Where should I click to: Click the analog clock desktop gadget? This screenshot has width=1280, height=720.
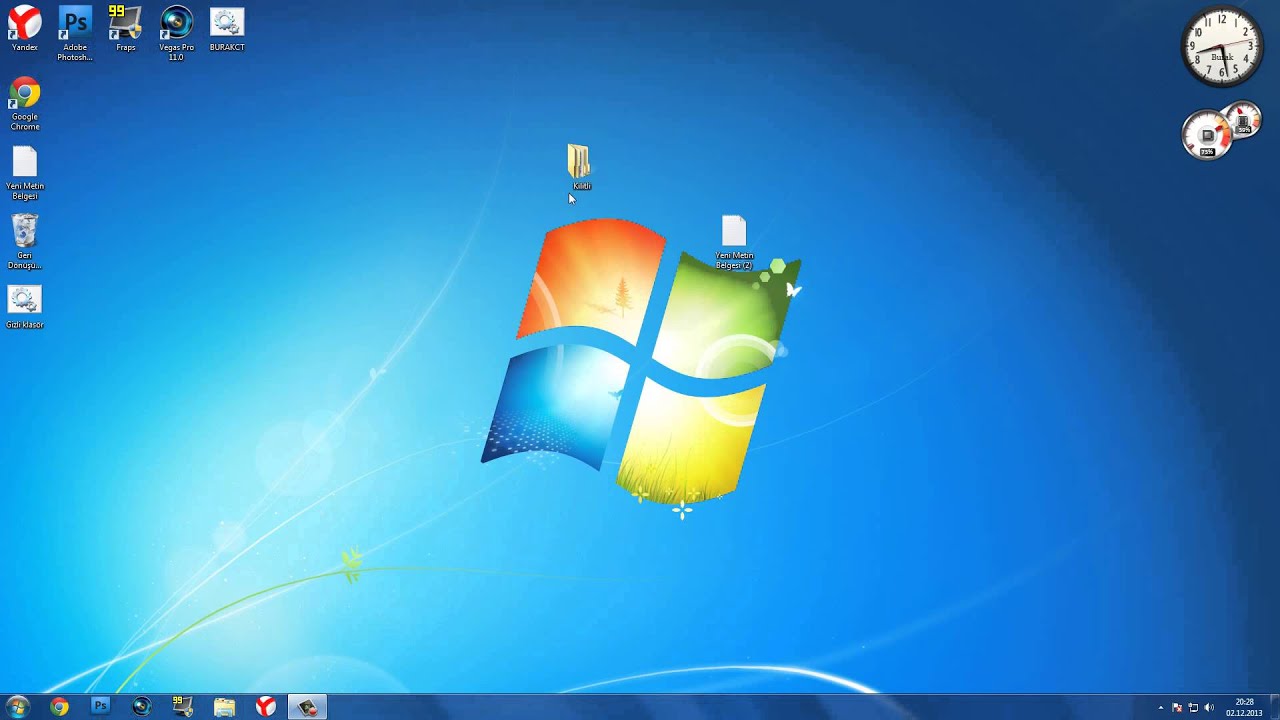(x=1222, y=48)
